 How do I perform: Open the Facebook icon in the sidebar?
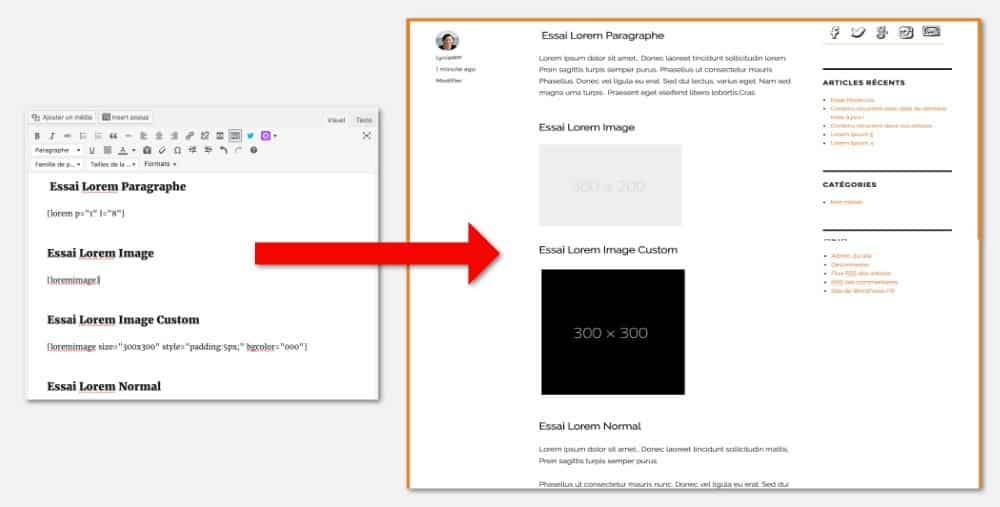pyautogui.click(x=834, y=33)
